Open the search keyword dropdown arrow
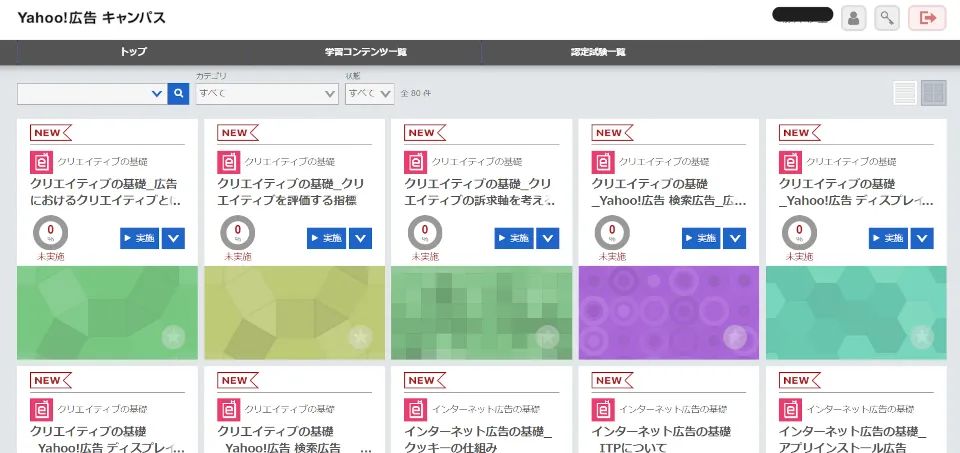Image resolution: width=960 pixels, height=453 pixels. pos(157,94)
